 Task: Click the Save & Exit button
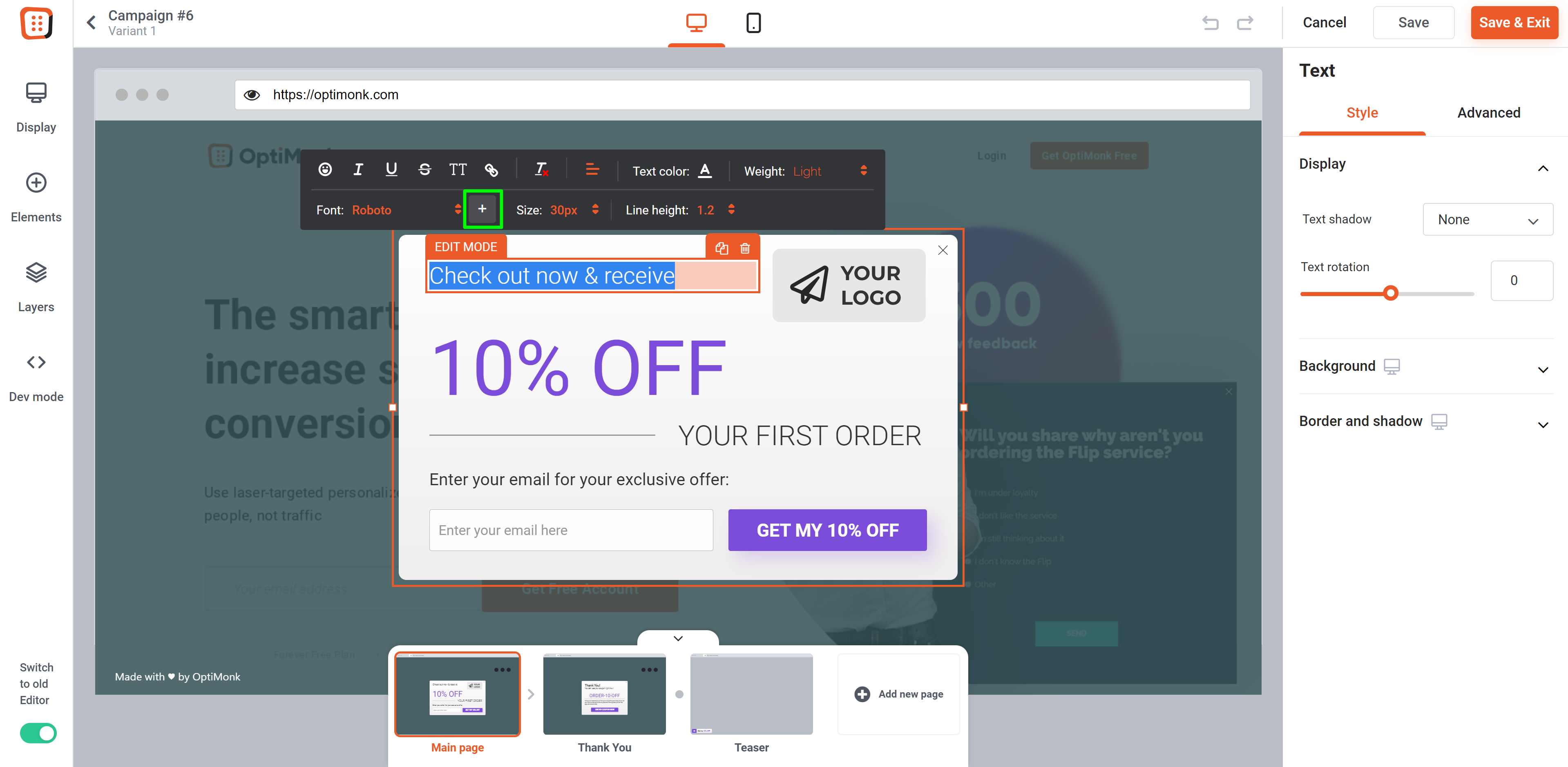(x=1514, y=22)
